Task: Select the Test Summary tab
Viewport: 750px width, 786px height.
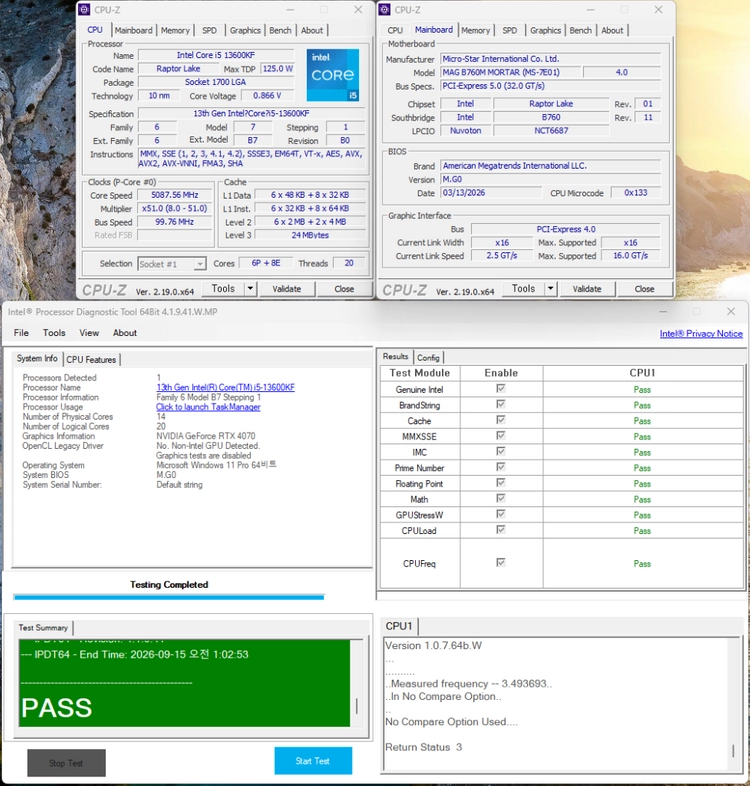Action: (x=43, y=628)
